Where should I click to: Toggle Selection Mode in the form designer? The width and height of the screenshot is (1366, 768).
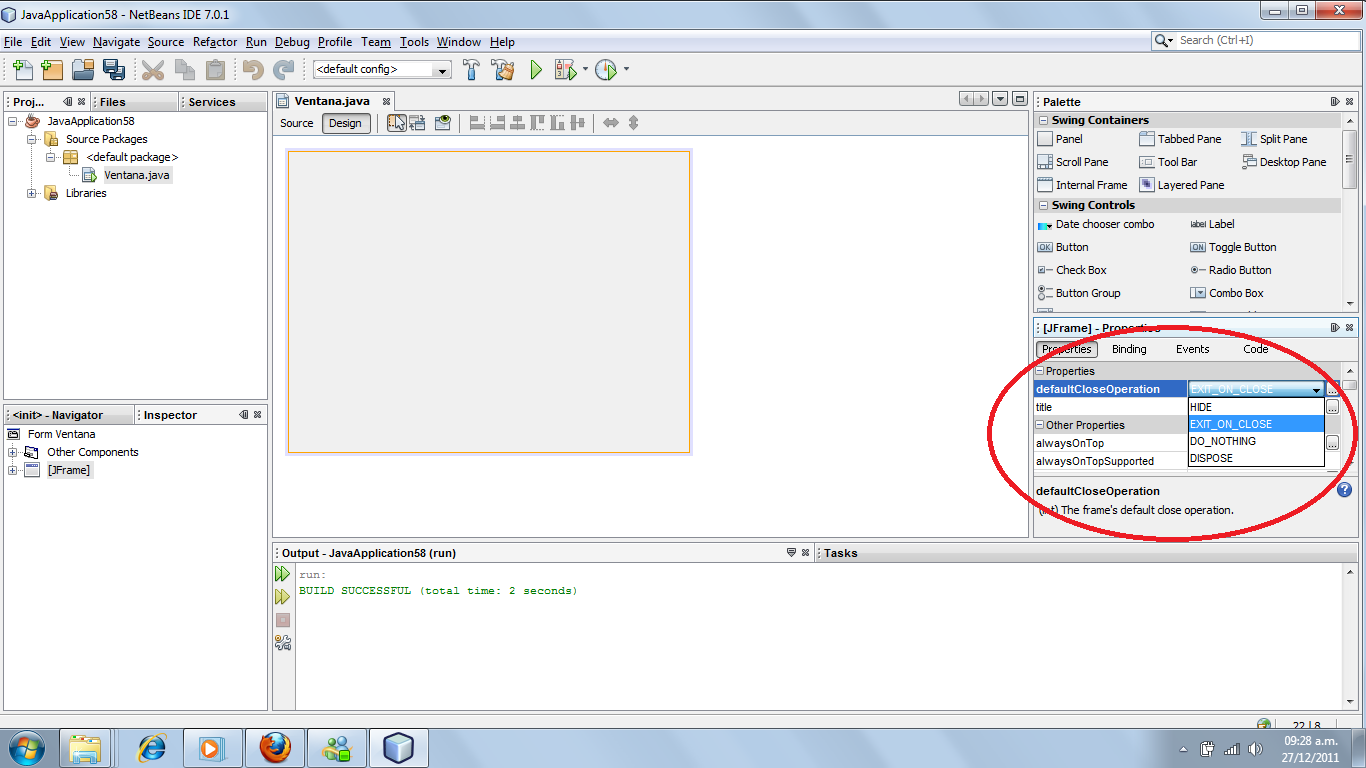pyautogui.click(x=397, y=122)
